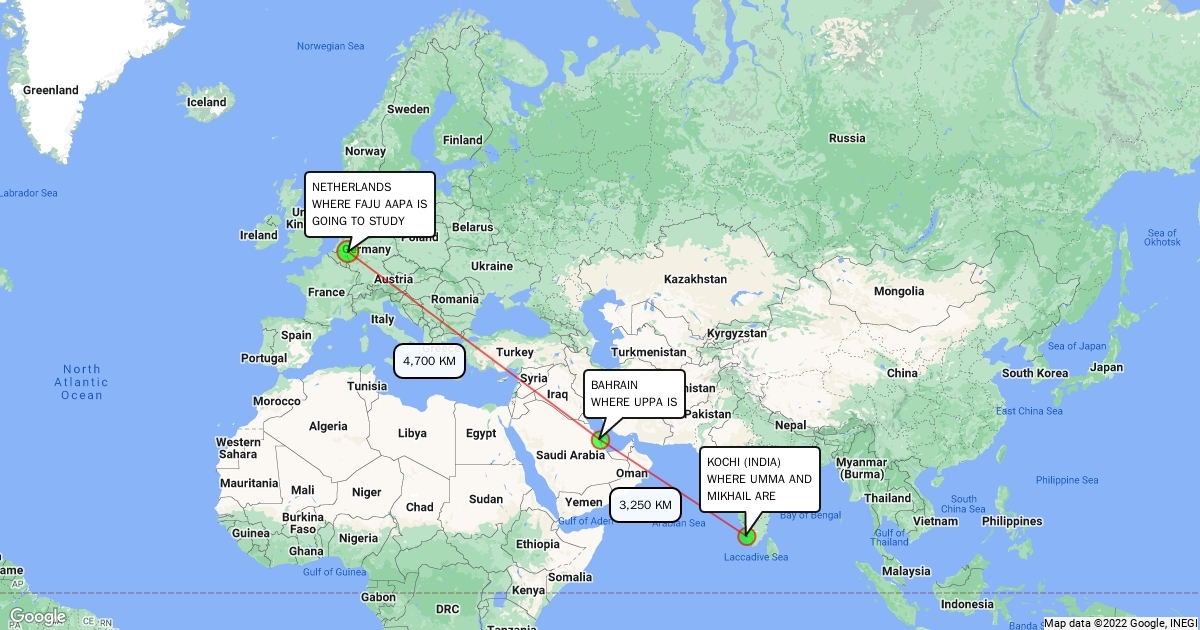Click the Sweden label
Screen dimensions: 1200x630
coord(408,109)
